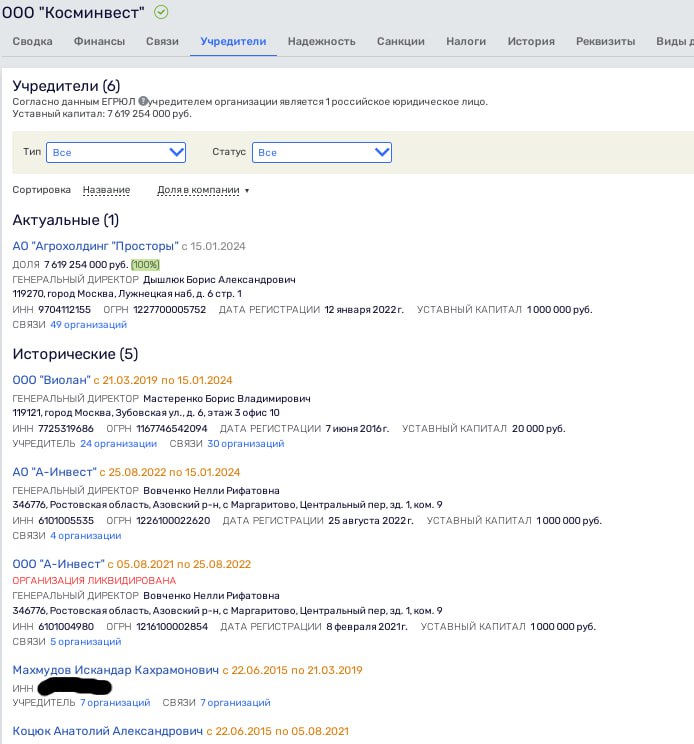Click the INN value 7725319686

pyautogui.click(x=66, y=428)
